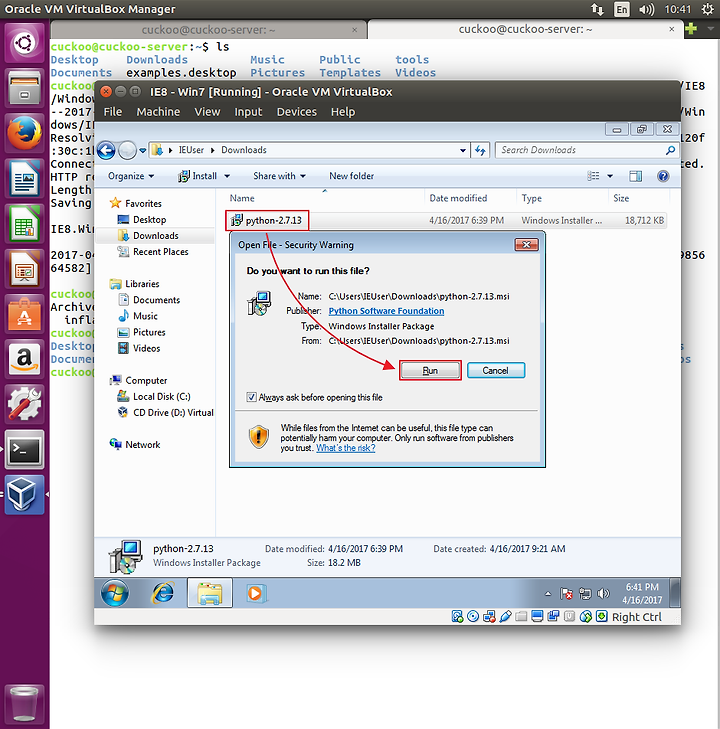Open the Trash in the launcher
Image resolution: width=720 pixels, height=729 pixels.
pyautogui.click(x=24, y=703)
